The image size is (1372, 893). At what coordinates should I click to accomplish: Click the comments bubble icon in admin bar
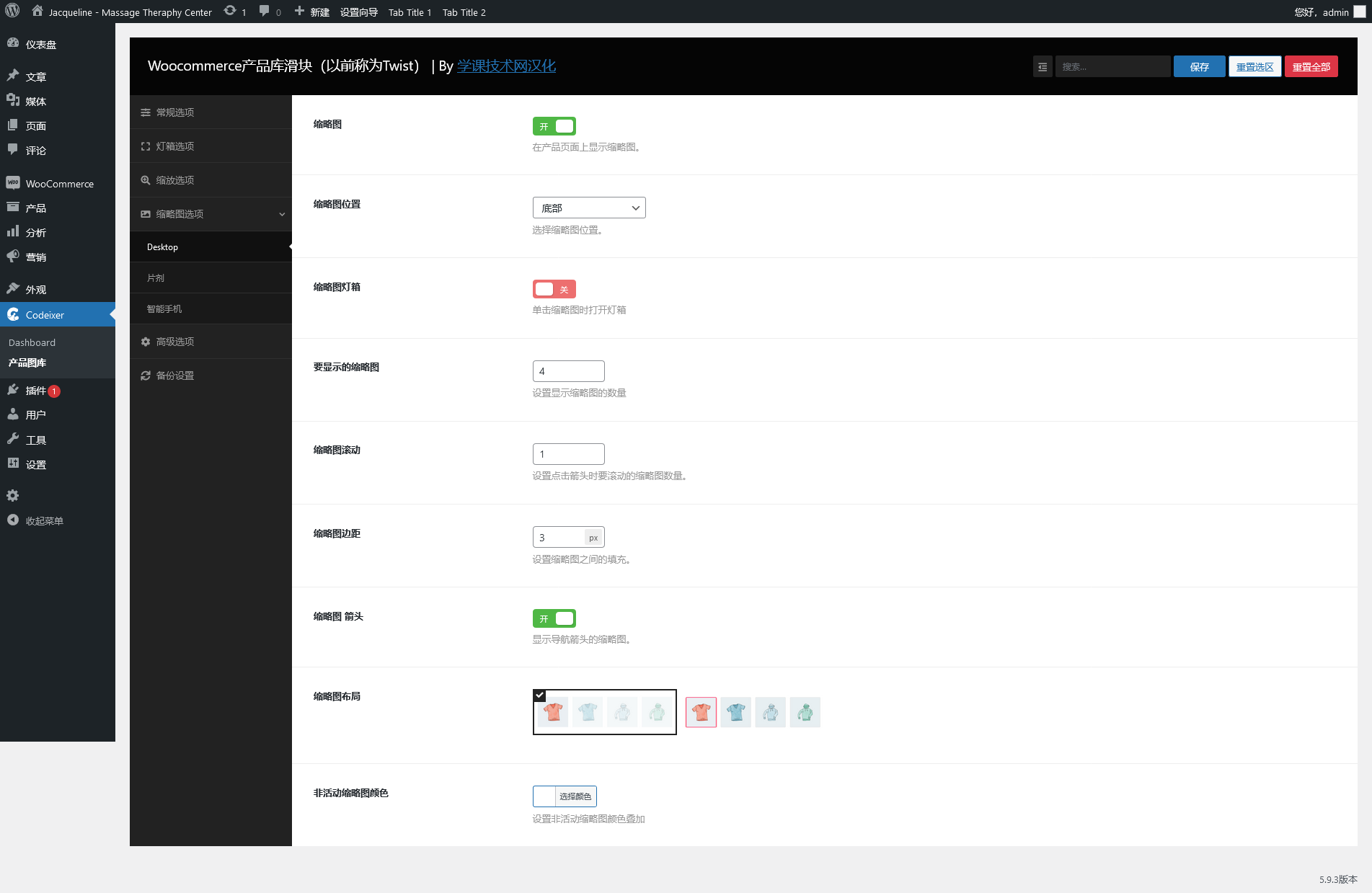point(265,12)
